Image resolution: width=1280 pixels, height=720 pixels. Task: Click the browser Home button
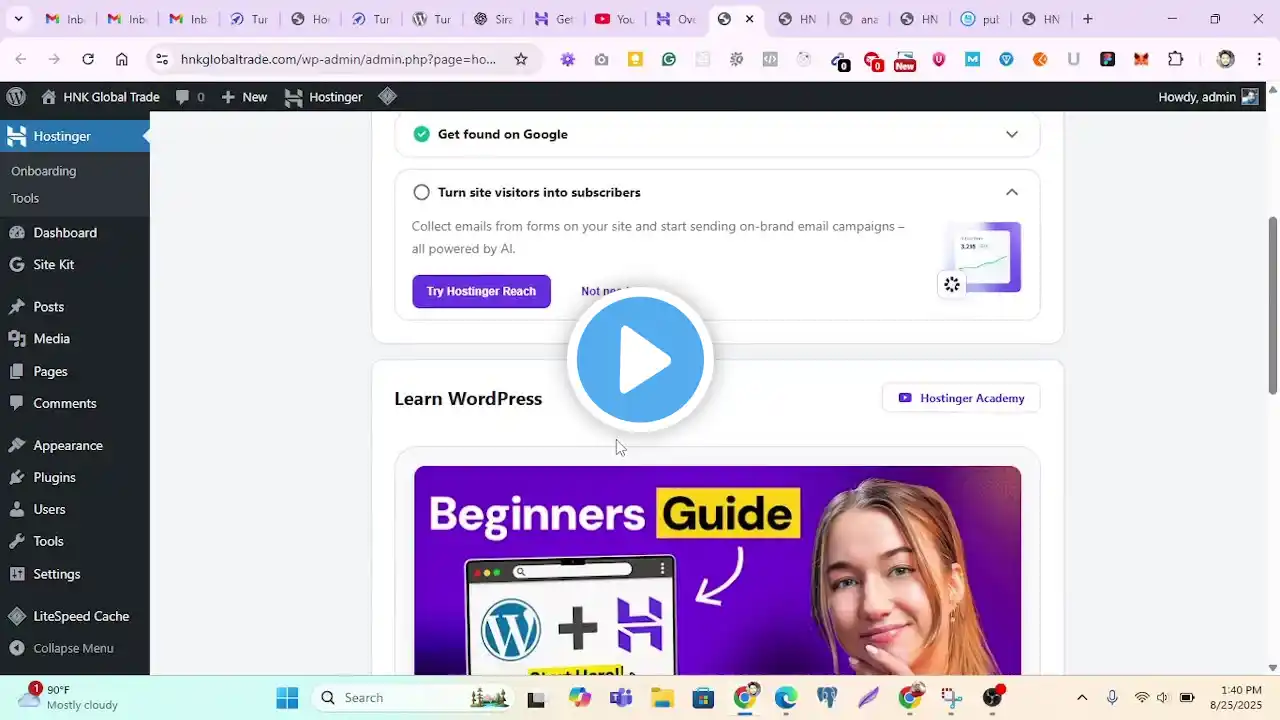pyautogui.click(x=122, y=59)
